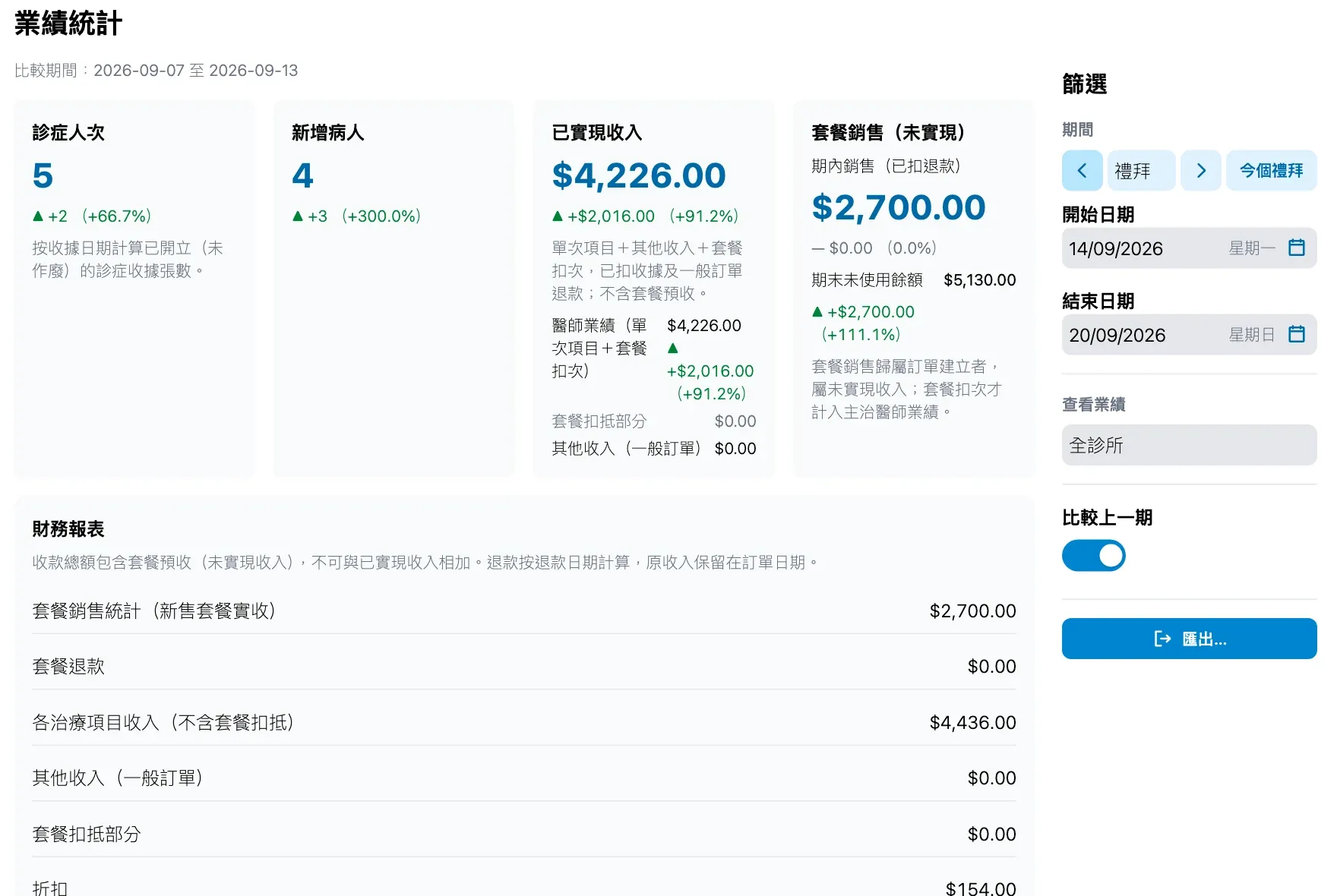
Task: Toggle the 比較上一期 comparison switch
Action: [x=1093, y=556]
